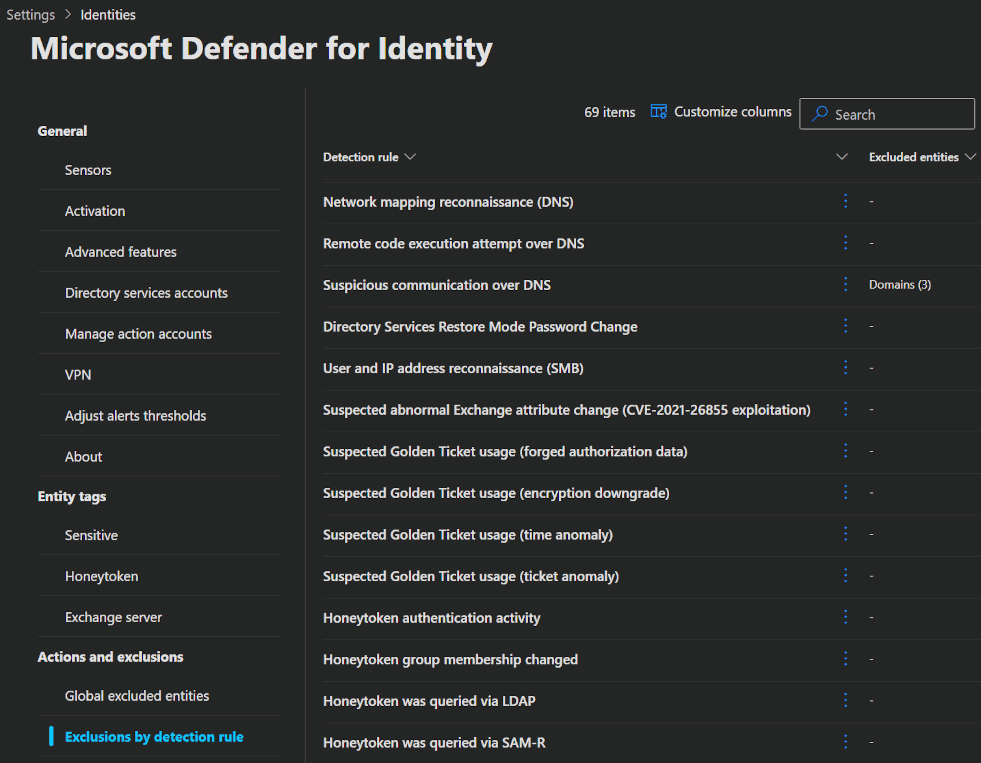Select Directory services accounts menu item
The image size is (981, 763).
[x=146, y=293]
